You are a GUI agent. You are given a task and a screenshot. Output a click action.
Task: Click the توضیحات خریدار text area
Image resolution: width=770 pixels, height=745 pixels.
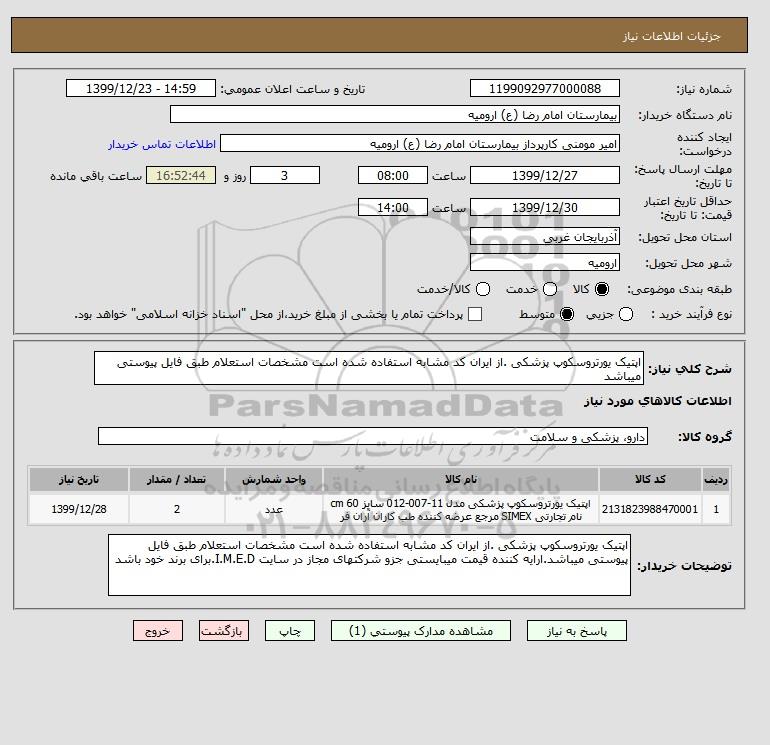pyautogui.click(x=369, y=565)
